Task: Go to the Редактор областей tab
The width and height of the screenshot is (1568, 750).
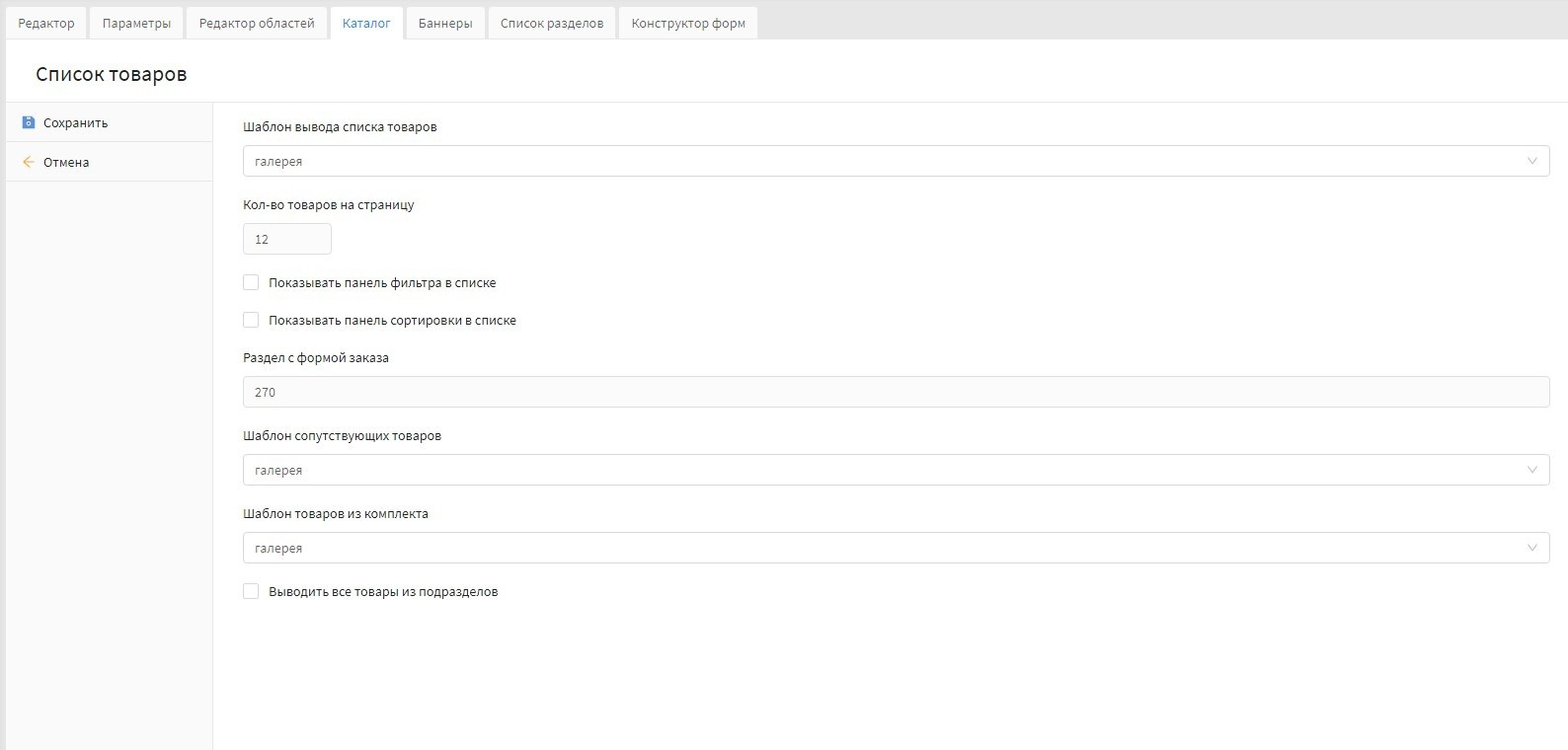Action: [x=257, y=23]
